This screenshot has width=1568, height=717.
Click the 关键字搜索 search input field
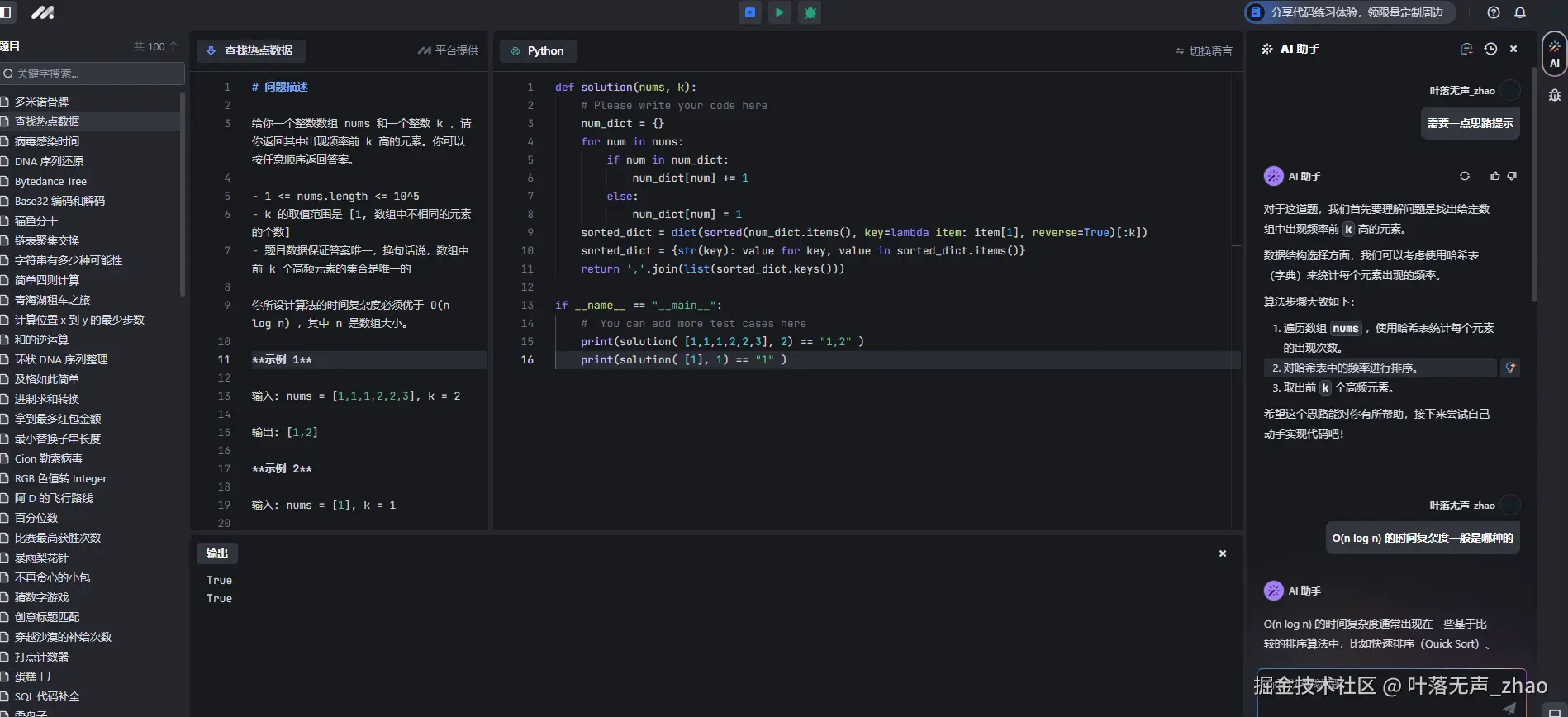tap(93, 74)
